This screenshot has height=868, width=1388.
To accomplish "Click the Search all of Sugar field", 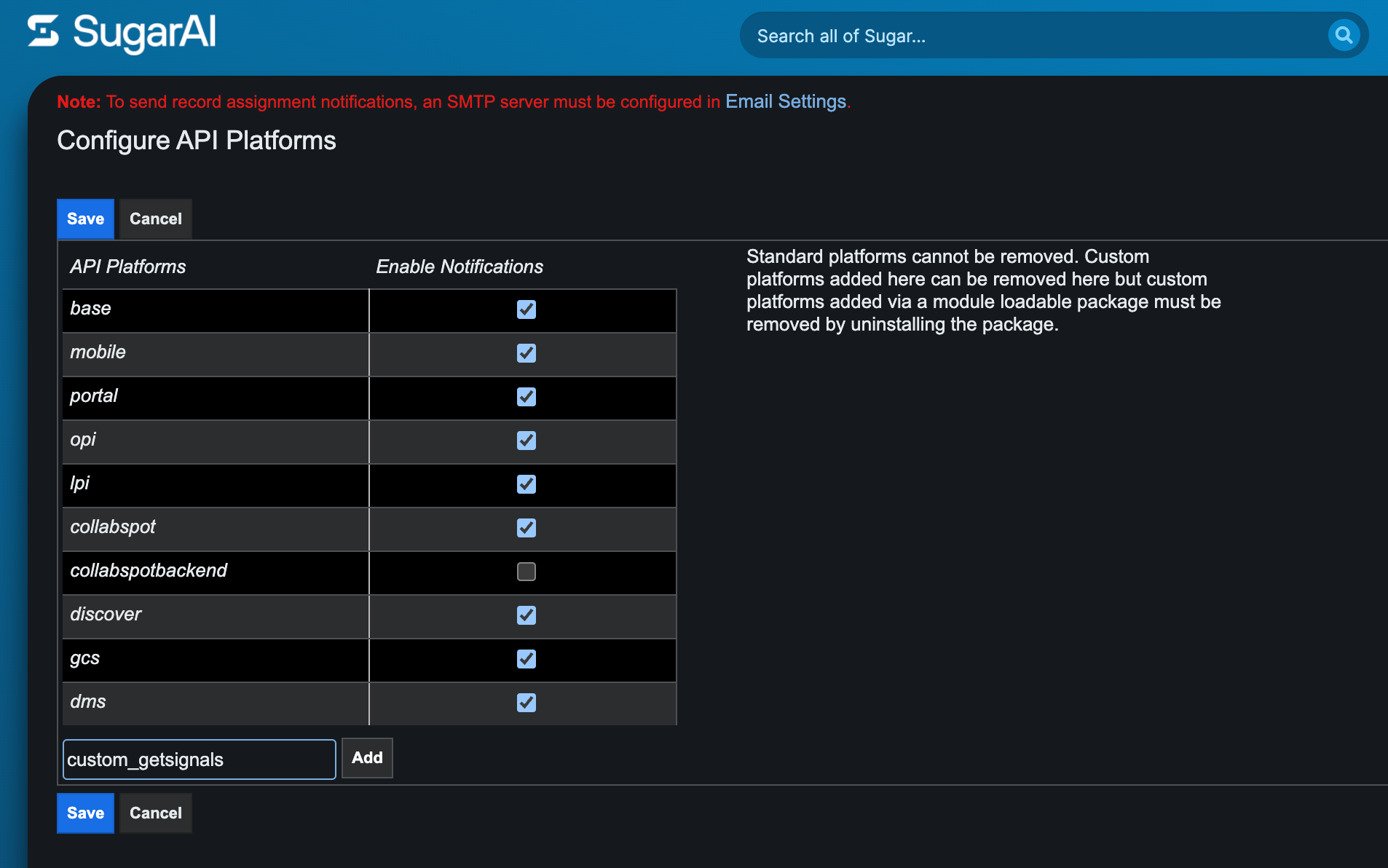I will point(1034,36).
